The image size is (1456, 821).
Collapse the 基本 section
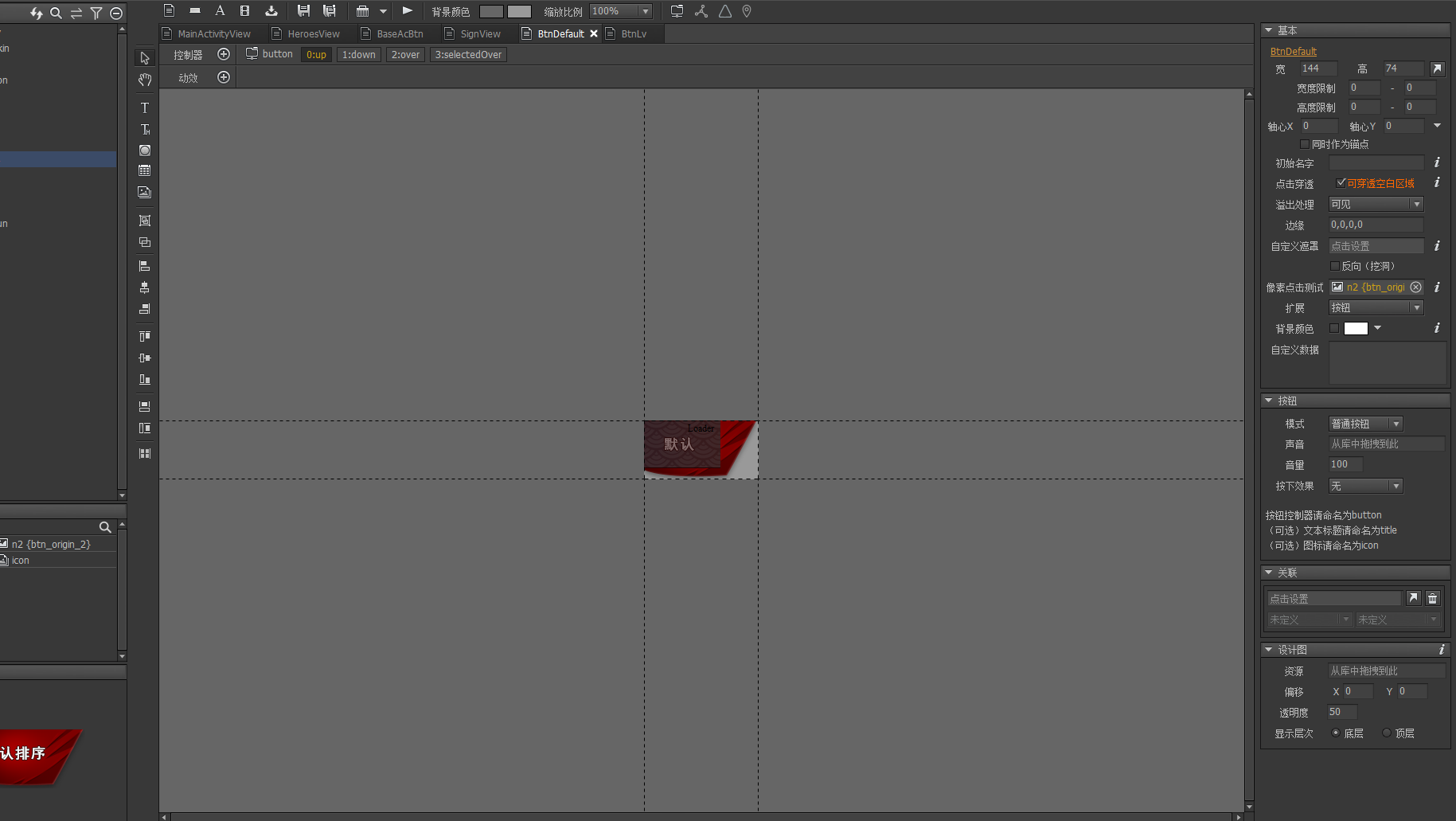(x=1268, y=30)
